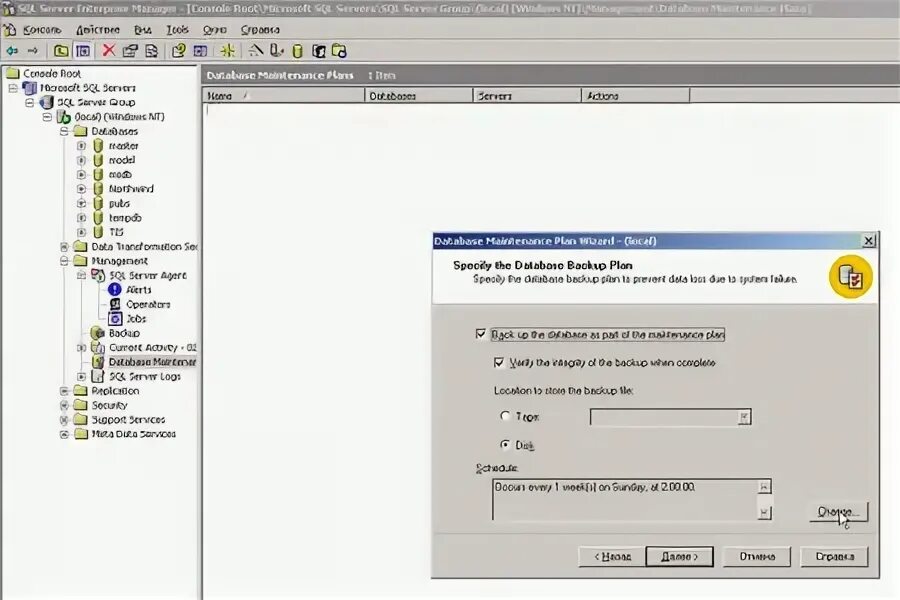Viewport: 900px width, 600px height.
Task: Select the Current Activity tree node
Action: pos(153,347)
